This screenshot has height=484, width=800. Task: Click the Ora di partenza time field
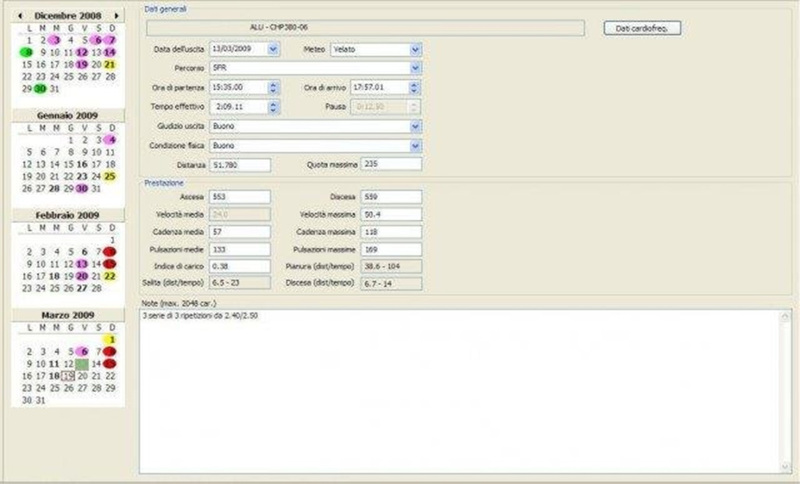coord(238,88)
